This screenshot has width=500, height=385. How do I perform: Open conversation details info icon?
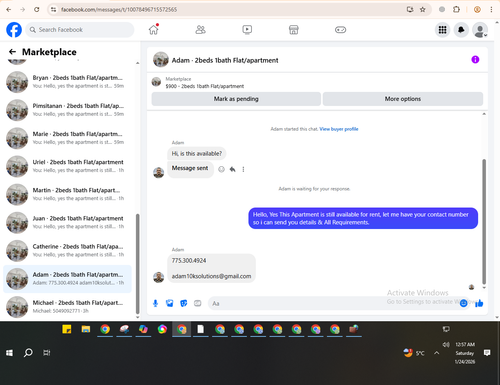click(x=475, y=59)
